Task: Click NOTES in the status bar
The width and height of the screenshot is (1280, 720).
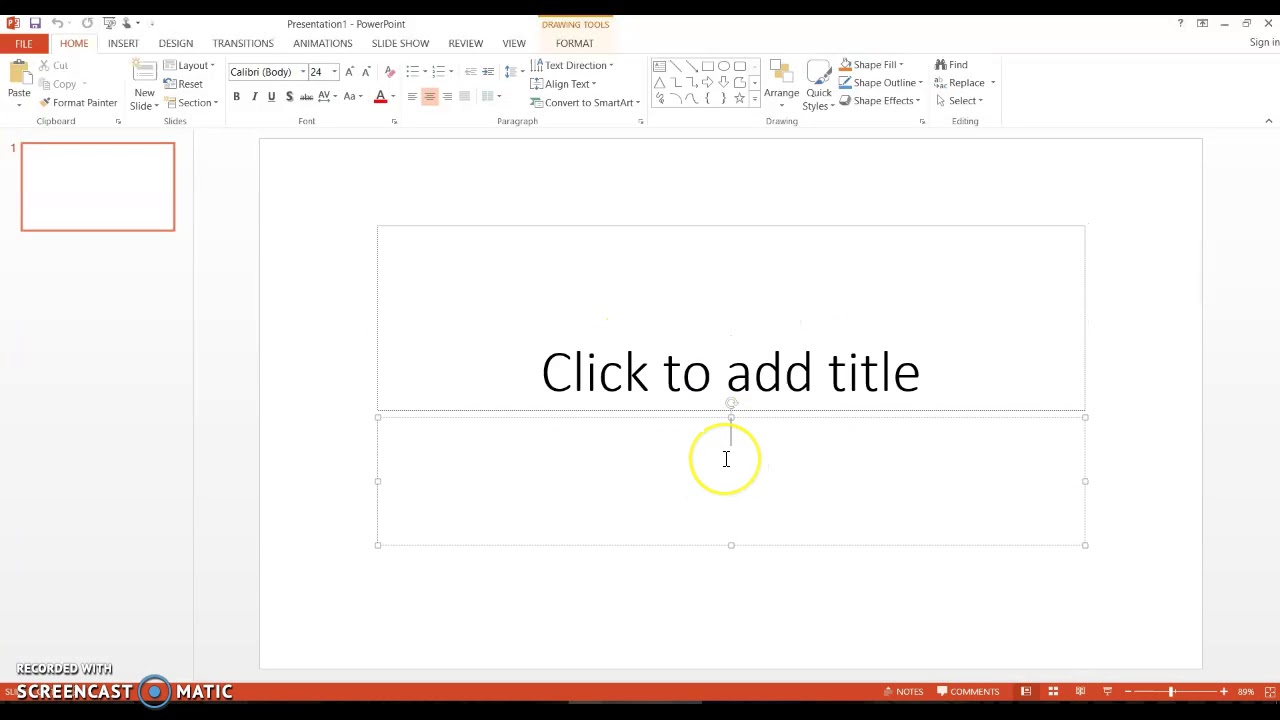Action: tap(903, 691)
